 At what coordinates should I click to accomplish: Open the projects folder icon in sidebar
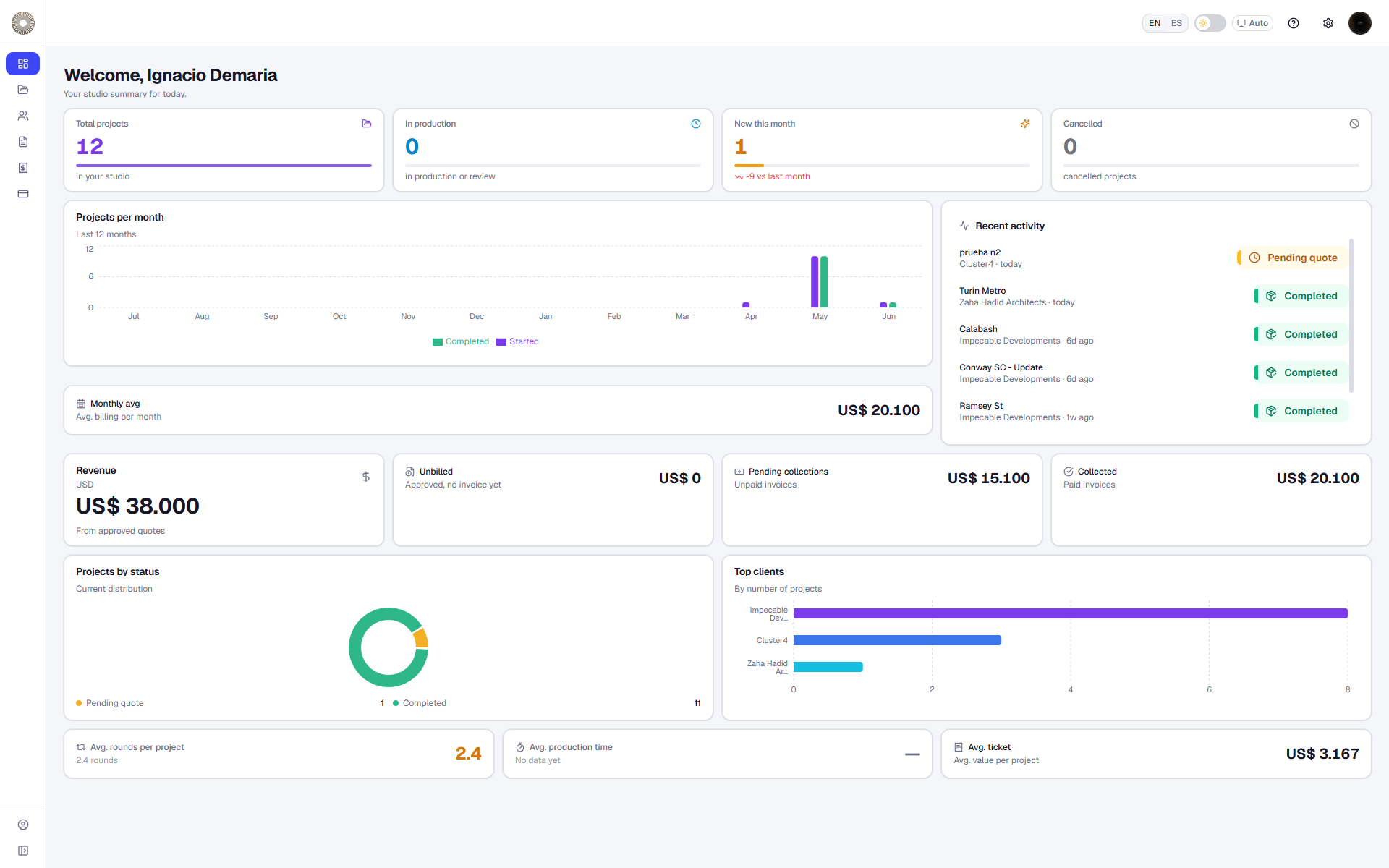tap(23, 90)
